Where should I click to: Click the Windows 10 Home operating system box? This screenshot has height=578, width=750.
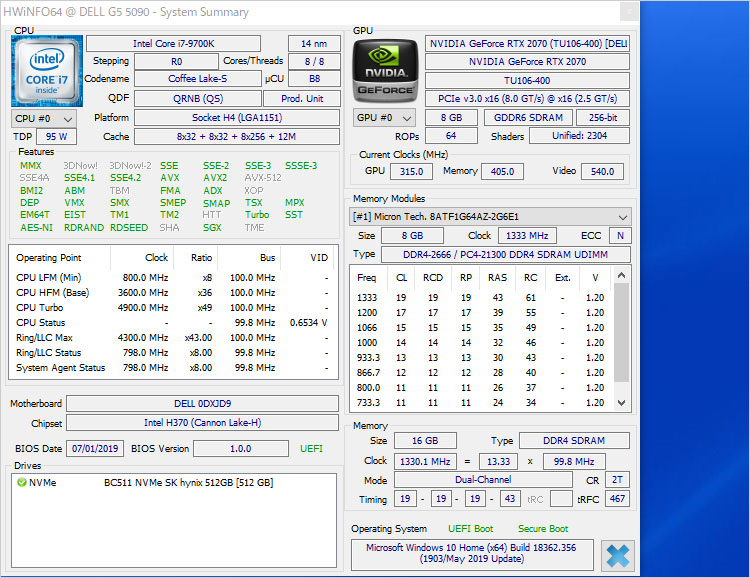click(471, 555)
